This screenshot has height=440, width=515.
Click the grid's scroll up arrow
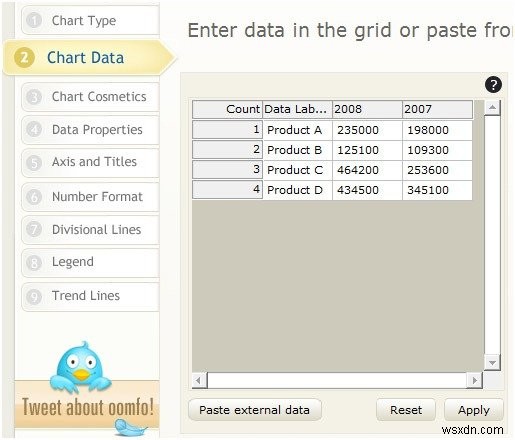pos(492,108)
